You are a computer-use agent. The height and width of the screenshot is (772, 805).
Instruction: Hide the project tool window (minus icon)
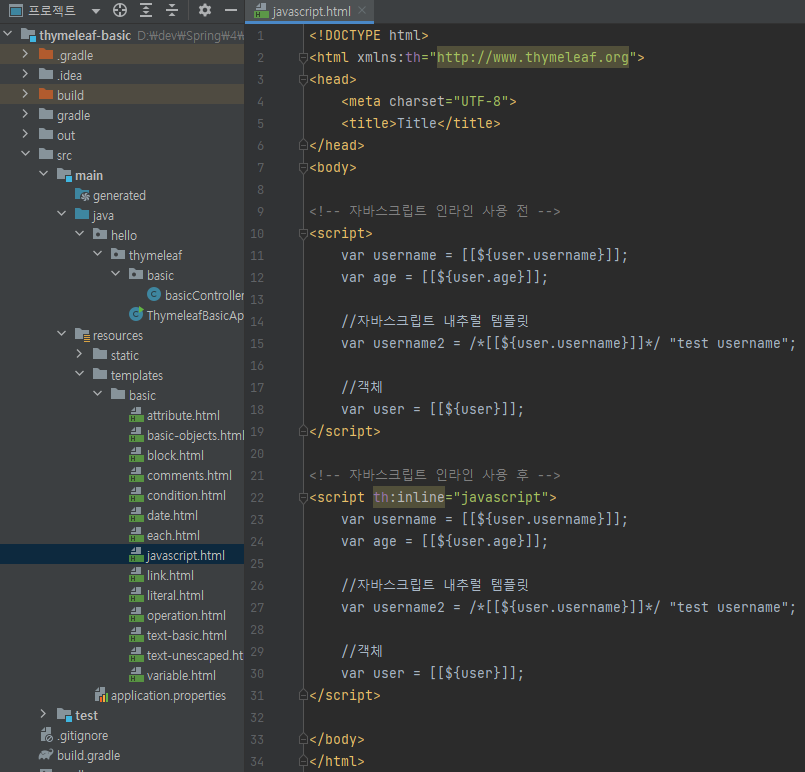(231, 10)
